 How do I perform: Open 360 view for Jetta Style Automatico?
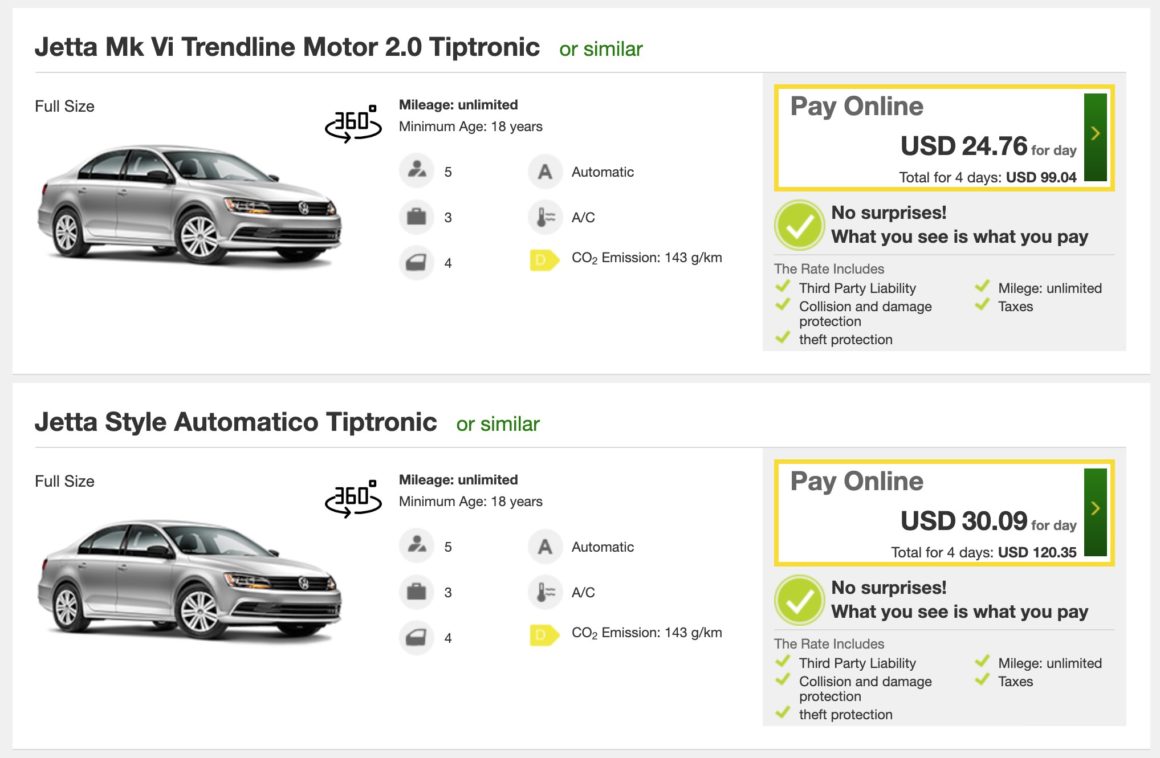pos(353,498)
